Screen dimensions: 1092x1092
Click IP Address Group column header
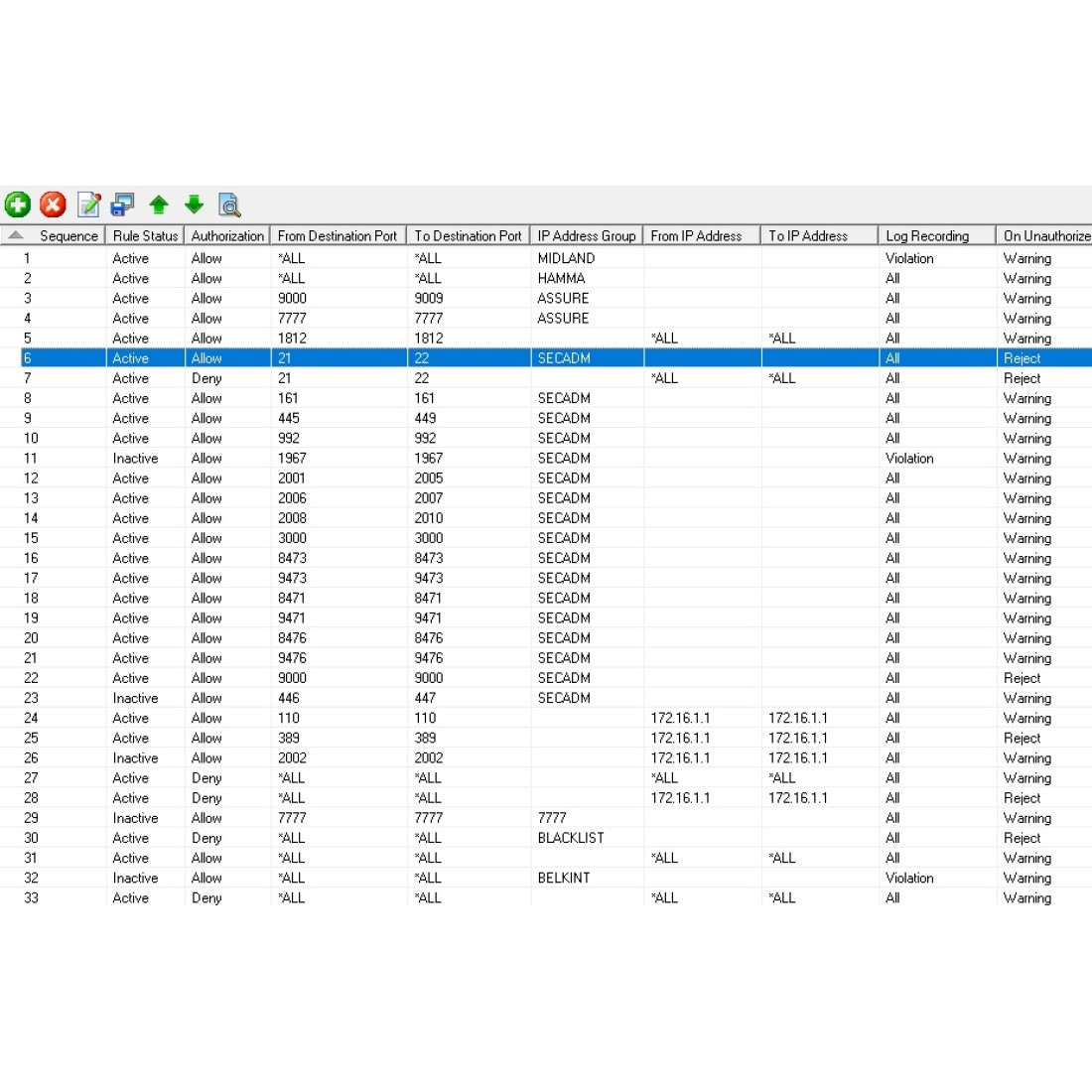click(x=586, y=236)
